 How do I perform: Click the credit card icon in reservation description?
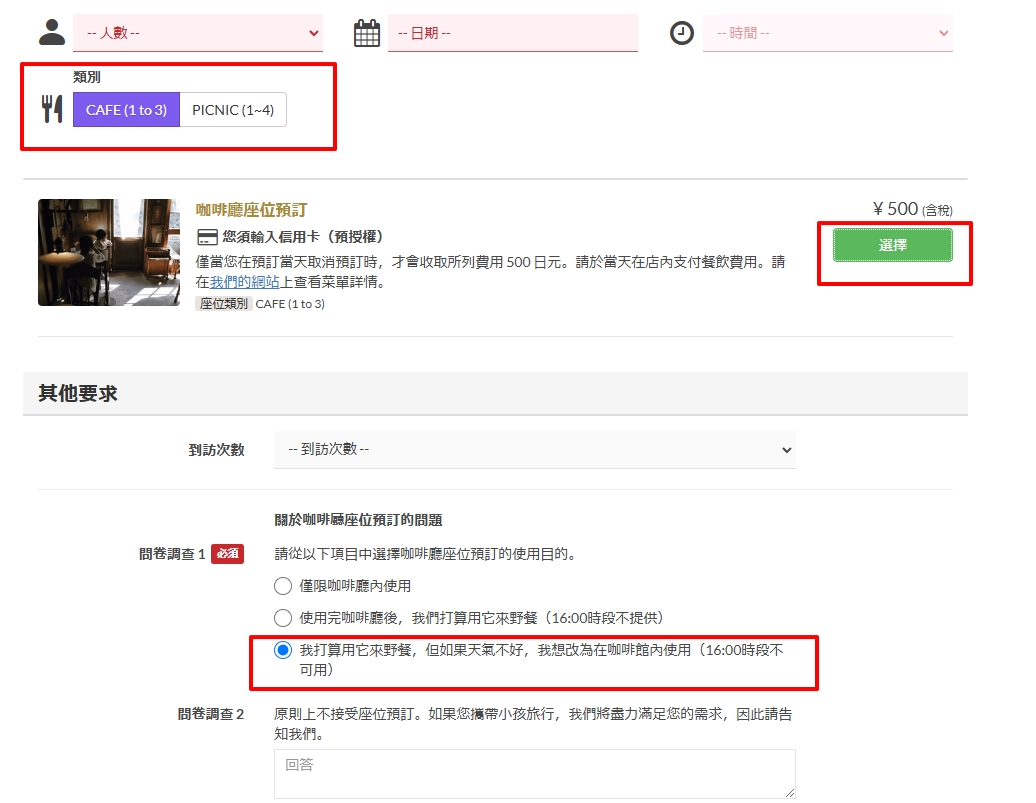click(208, 237)
